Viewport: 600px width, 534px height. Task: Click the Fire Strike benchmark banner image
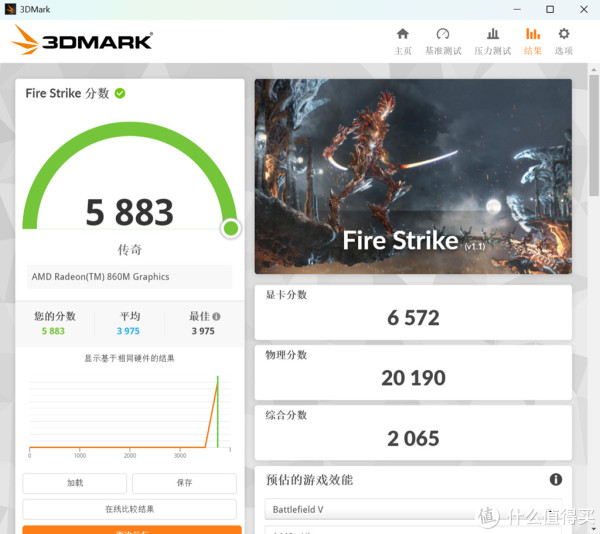tap(413, 177)
